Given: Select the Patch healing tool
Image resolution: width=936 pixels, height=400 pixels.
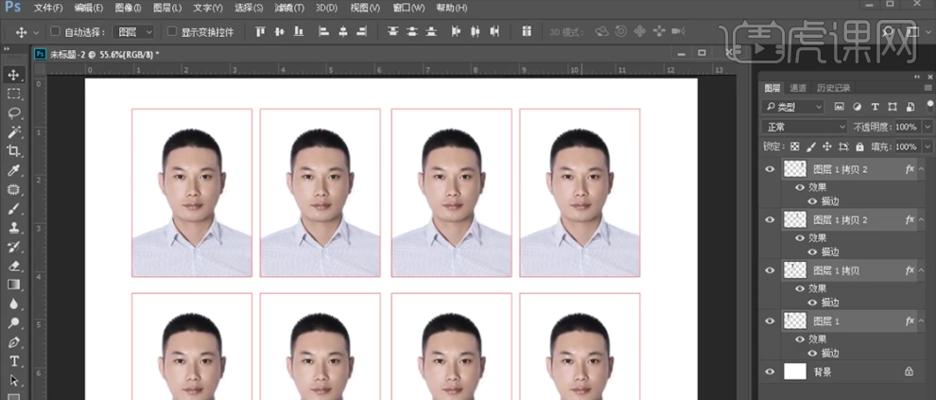Looking at the screenshot, I should coord(14,189).
